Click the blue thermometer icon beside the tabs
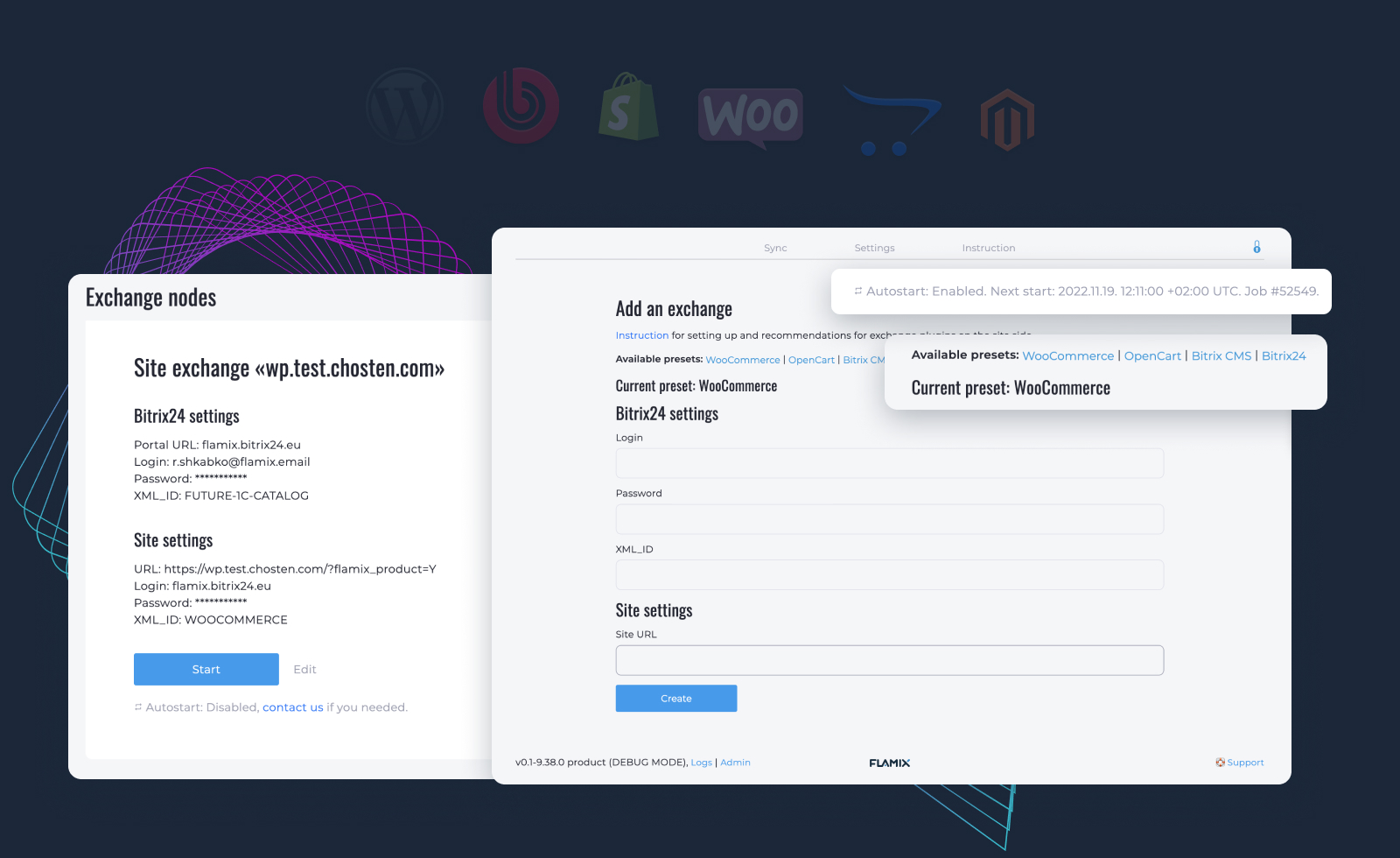1400x858 pixels. pyautogui.click(x=1256, y=247)
